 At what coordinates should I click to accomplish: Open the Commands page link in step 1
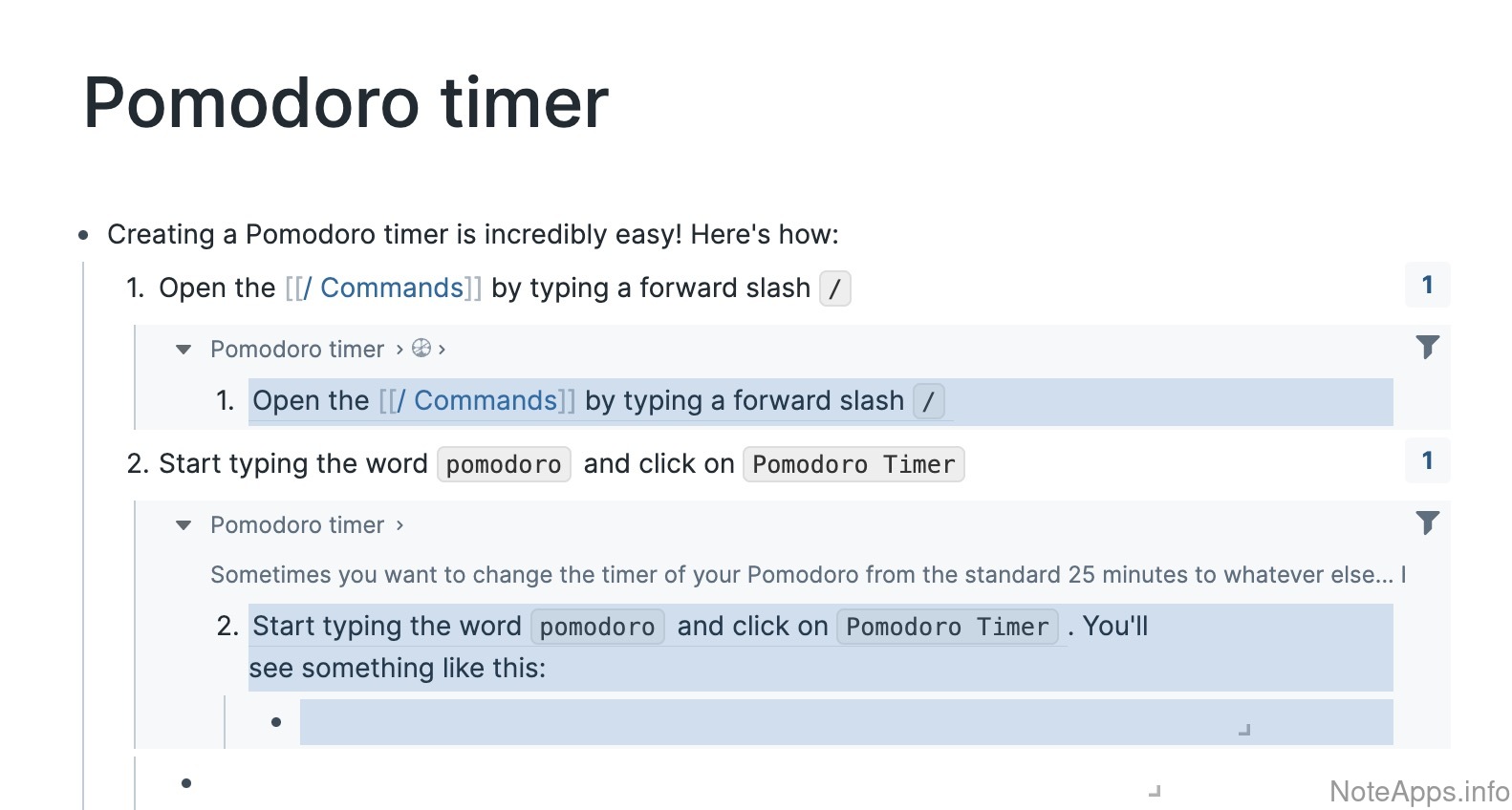point(391,288)
